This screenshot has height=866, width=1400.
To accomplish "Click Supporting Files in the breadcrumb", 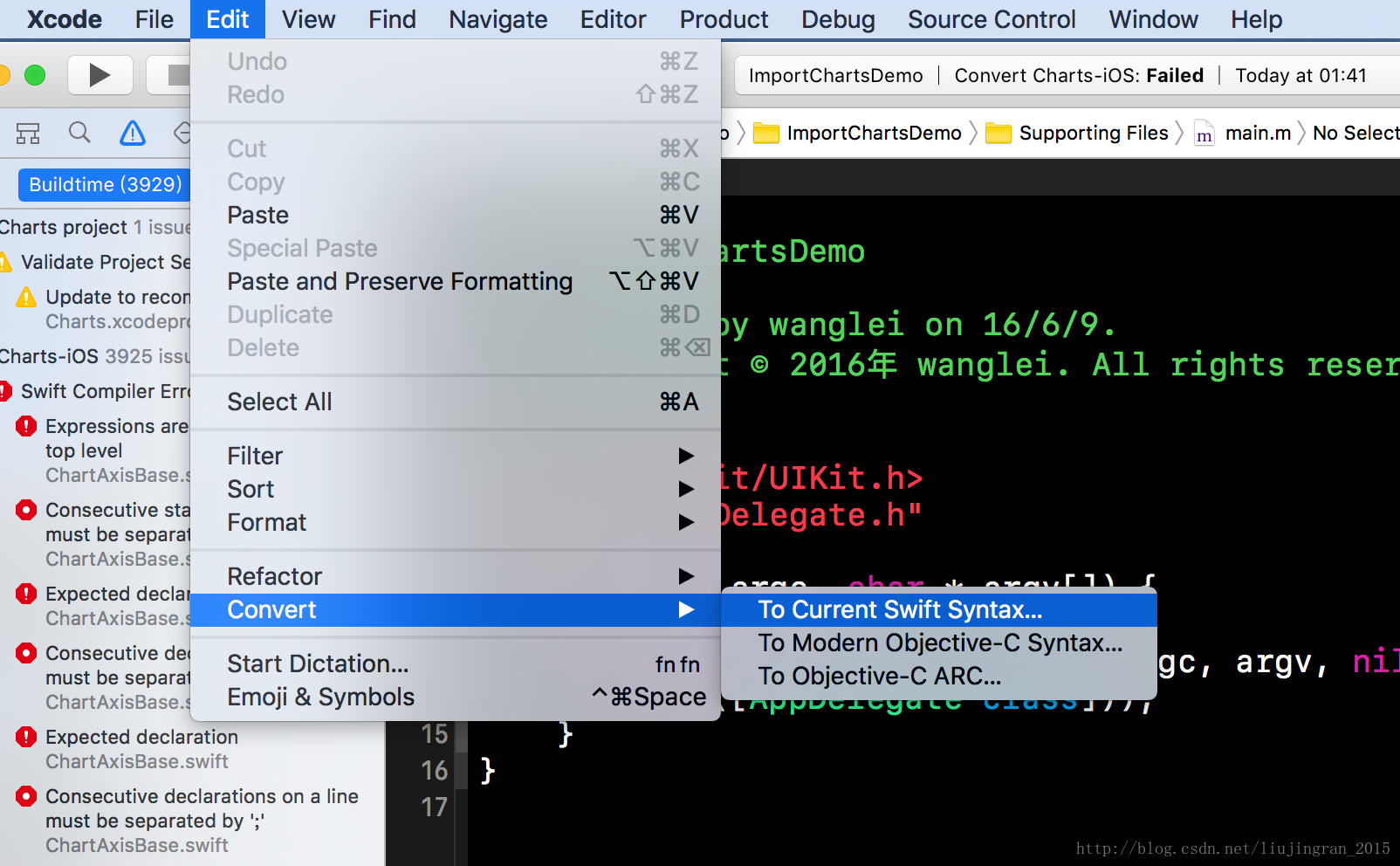I will click(1094, 133).
